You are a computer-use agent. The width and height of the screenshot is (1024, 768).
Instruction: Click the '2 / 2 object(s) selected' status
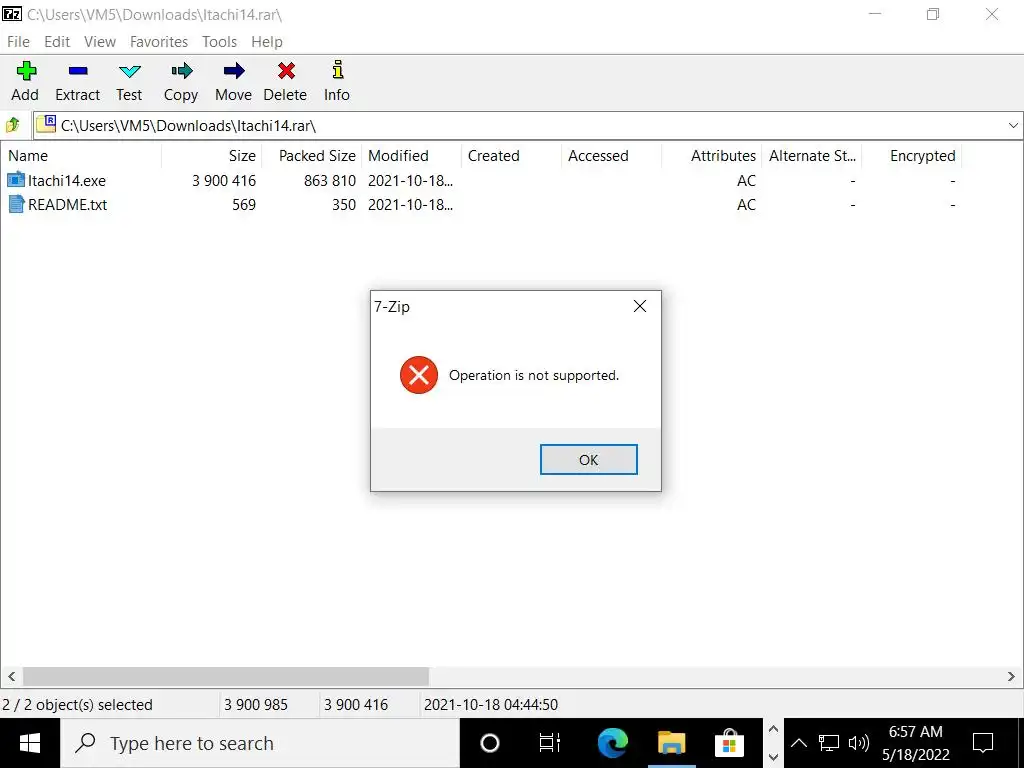point(77,705)
